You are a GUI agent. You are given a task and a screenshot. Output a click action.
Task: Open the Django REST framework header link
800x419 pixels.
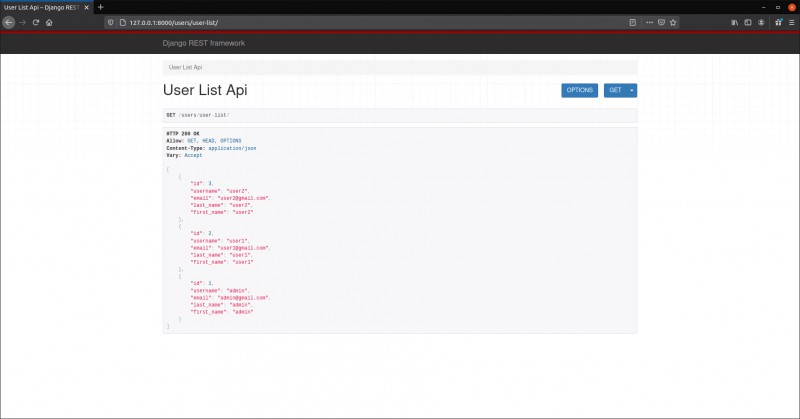coord(204,43)
